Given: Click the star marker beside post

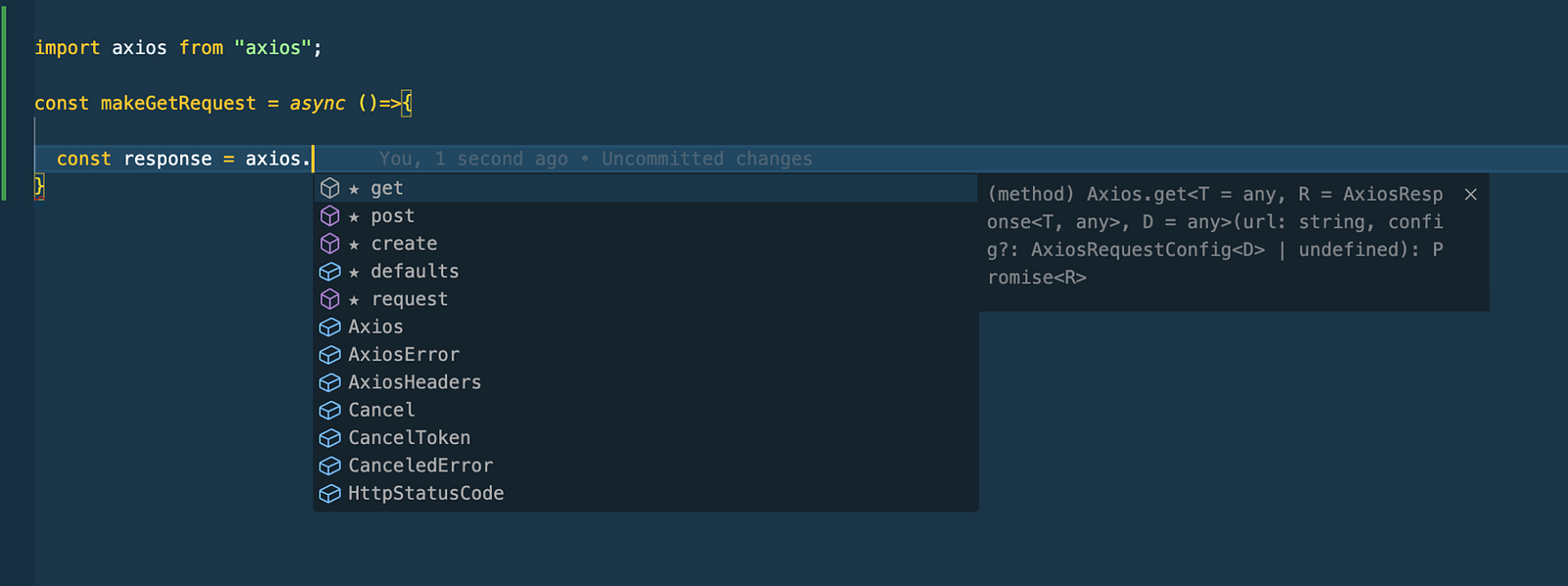Looking at the screenshot, I should pos(354,217).
